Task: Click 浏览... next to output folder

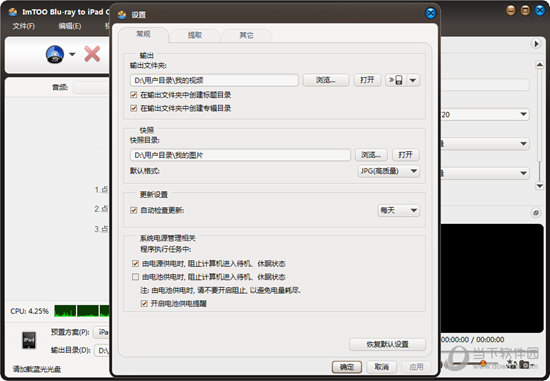Action: 326,80
